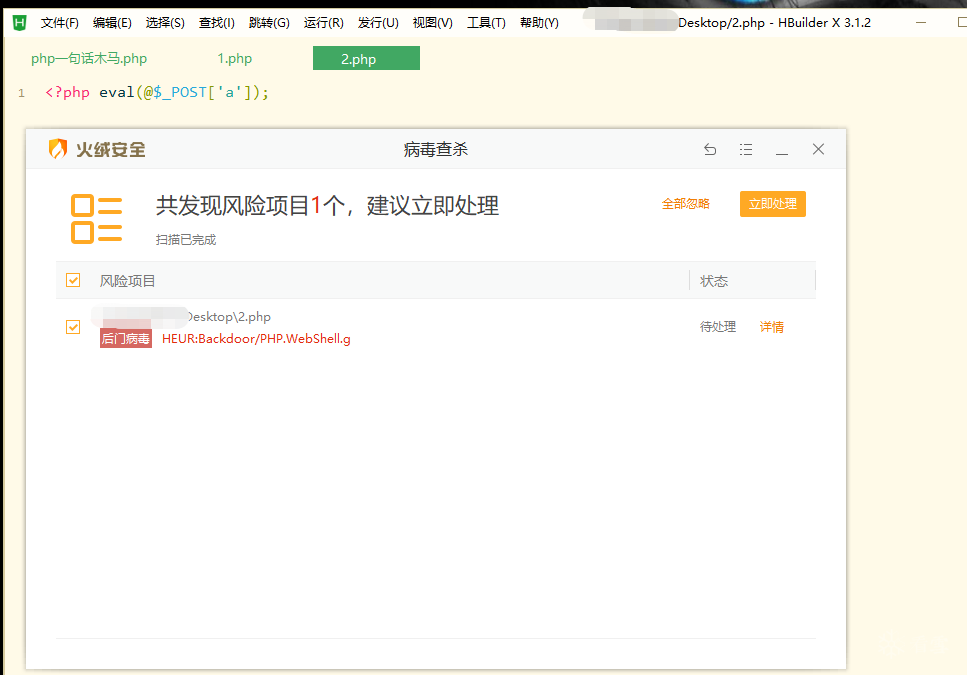Click the 扫描已完成 status text
The image size is (967, 675).
coord(186,240)
